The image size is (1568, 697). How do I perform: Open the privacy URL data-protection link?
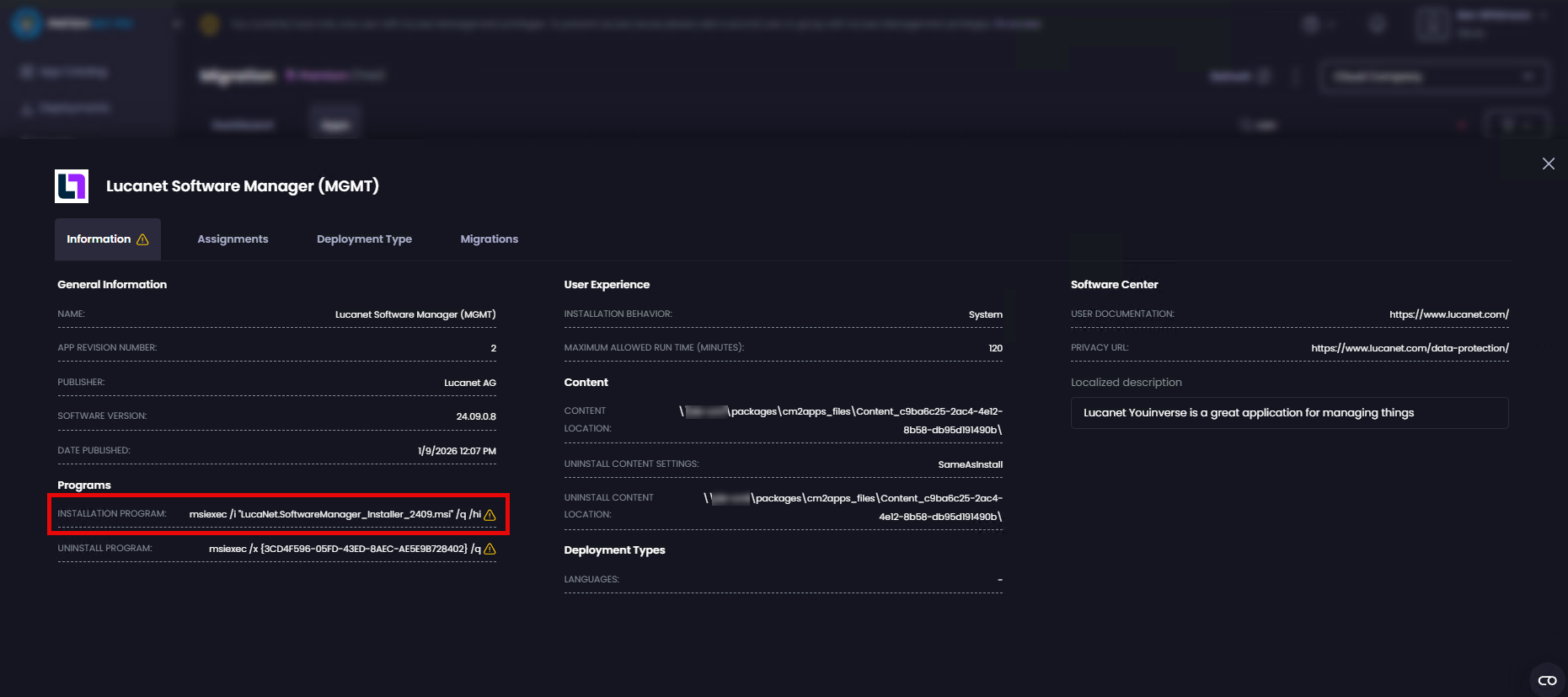click(x=1410, y=348)
